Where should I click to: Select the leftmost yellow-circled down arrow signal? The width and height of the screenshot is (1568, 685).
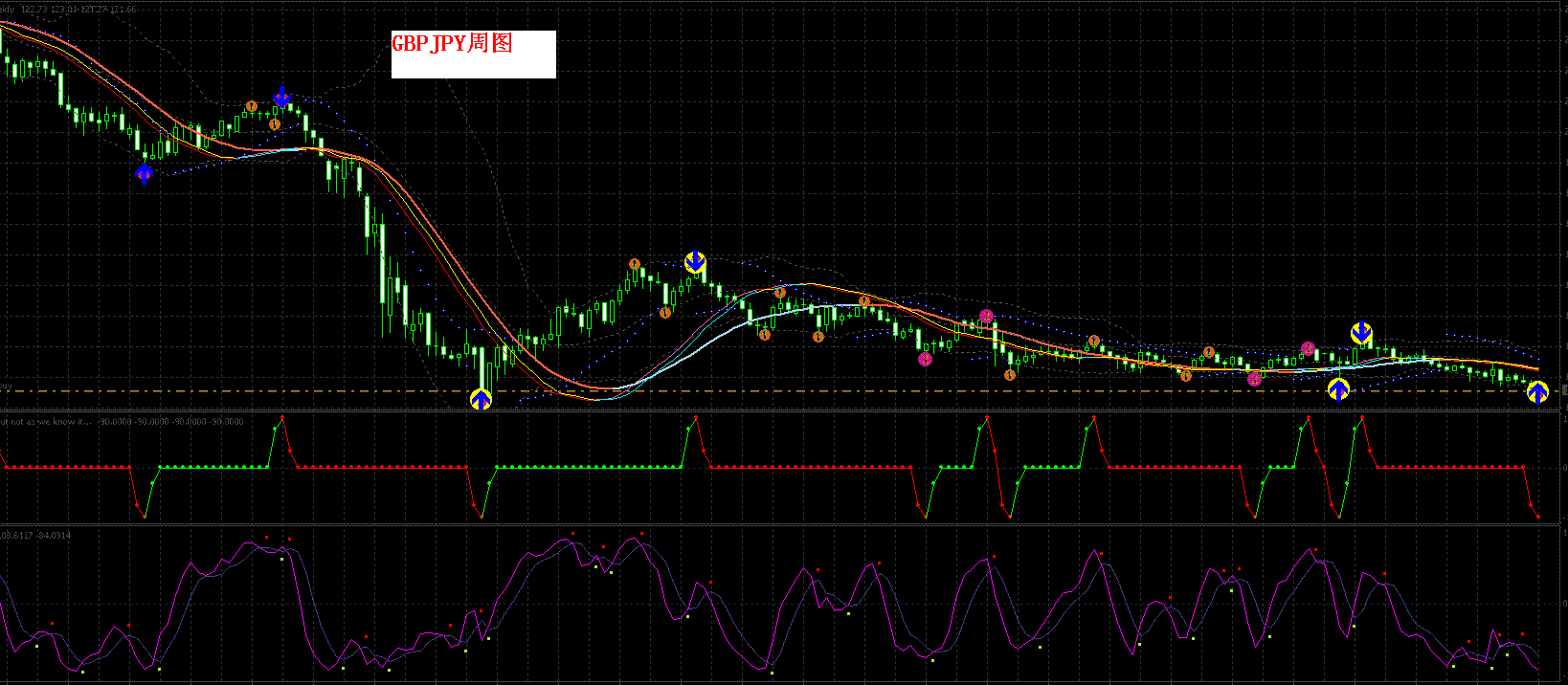[695, 261]
